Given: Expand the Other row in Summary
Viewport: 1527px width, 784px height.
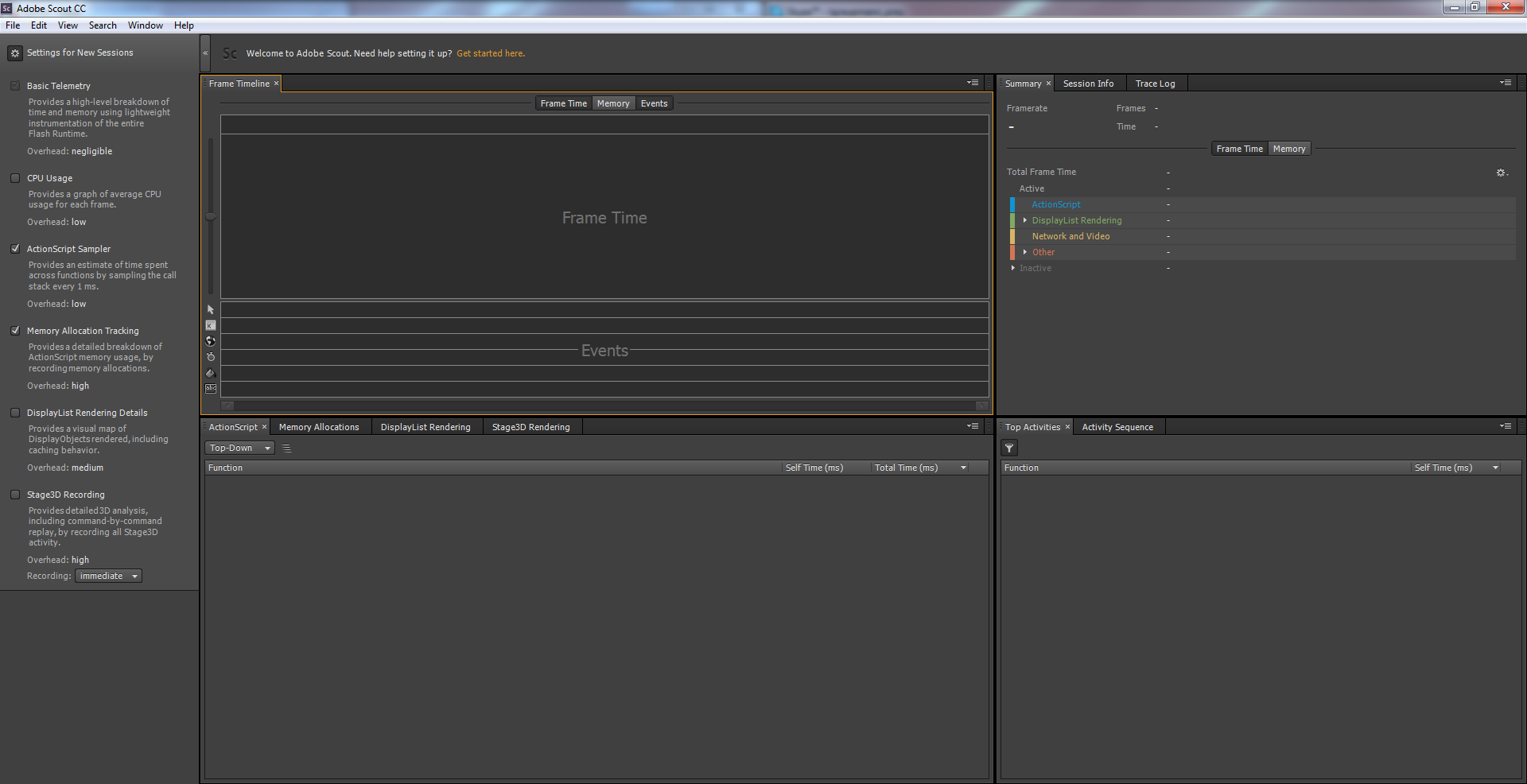Looking at the screenshot, I should [x=1024, y=252].
